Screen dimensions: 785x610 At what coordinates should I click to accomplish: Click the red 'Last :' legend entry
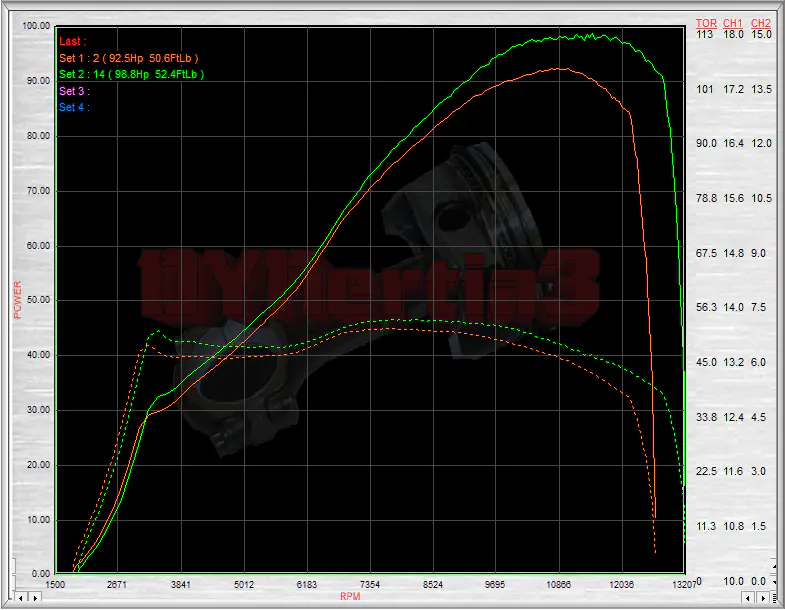pyautogui.click(x=73, y=41)
